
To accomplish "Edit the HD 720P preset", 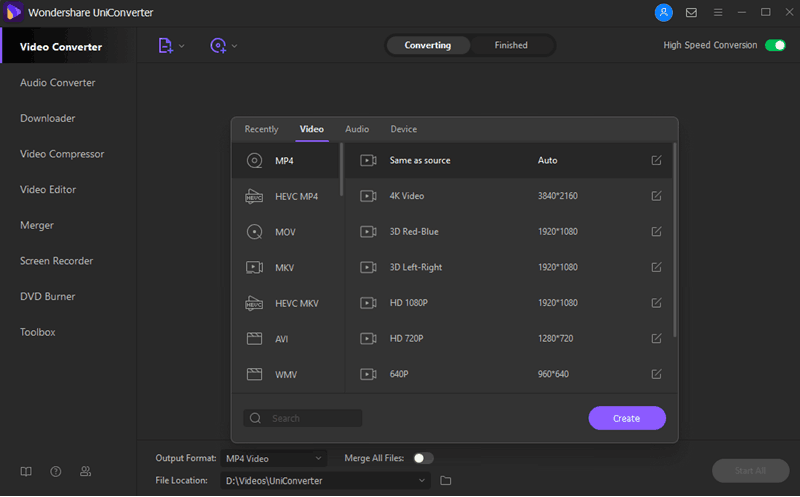I will pyautogui.click(x=656, y=338).
